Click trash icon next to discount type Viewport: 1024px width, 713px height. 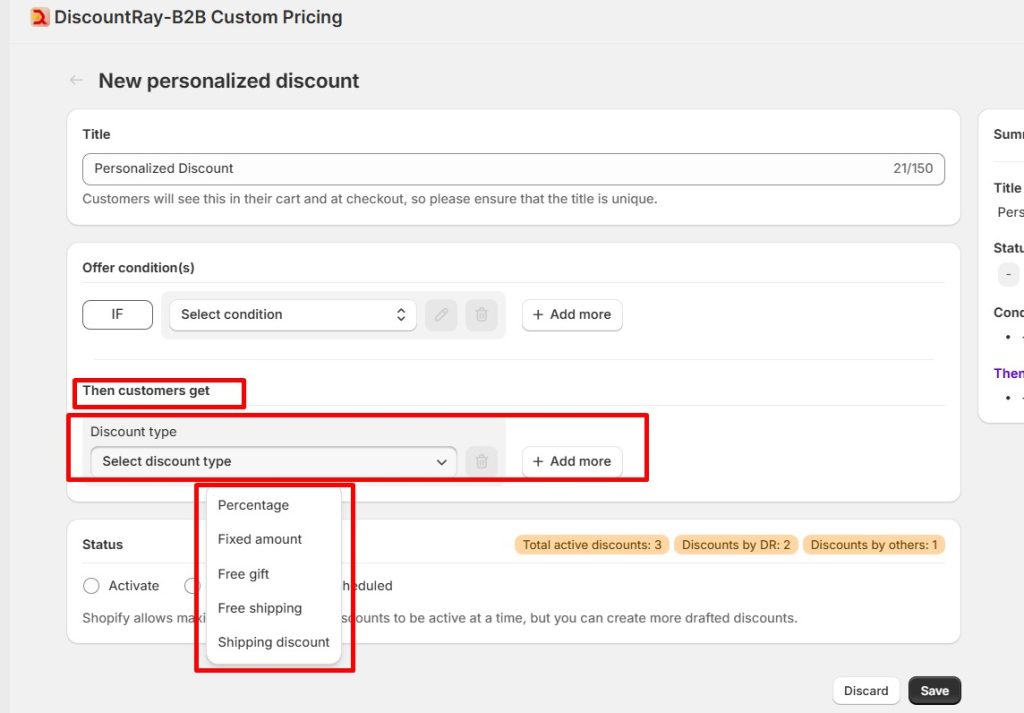[481, 461]
